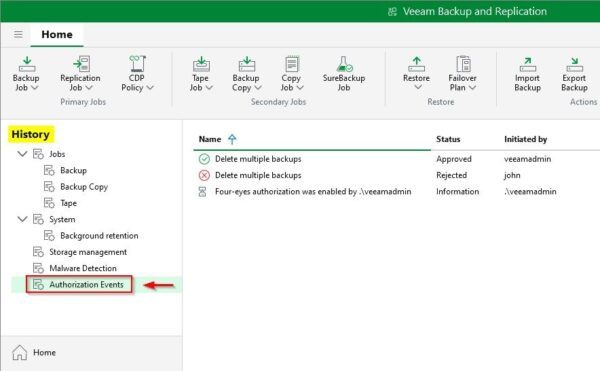Click the title bar application icon
This screenshot has width=600, height=371.
392,11
